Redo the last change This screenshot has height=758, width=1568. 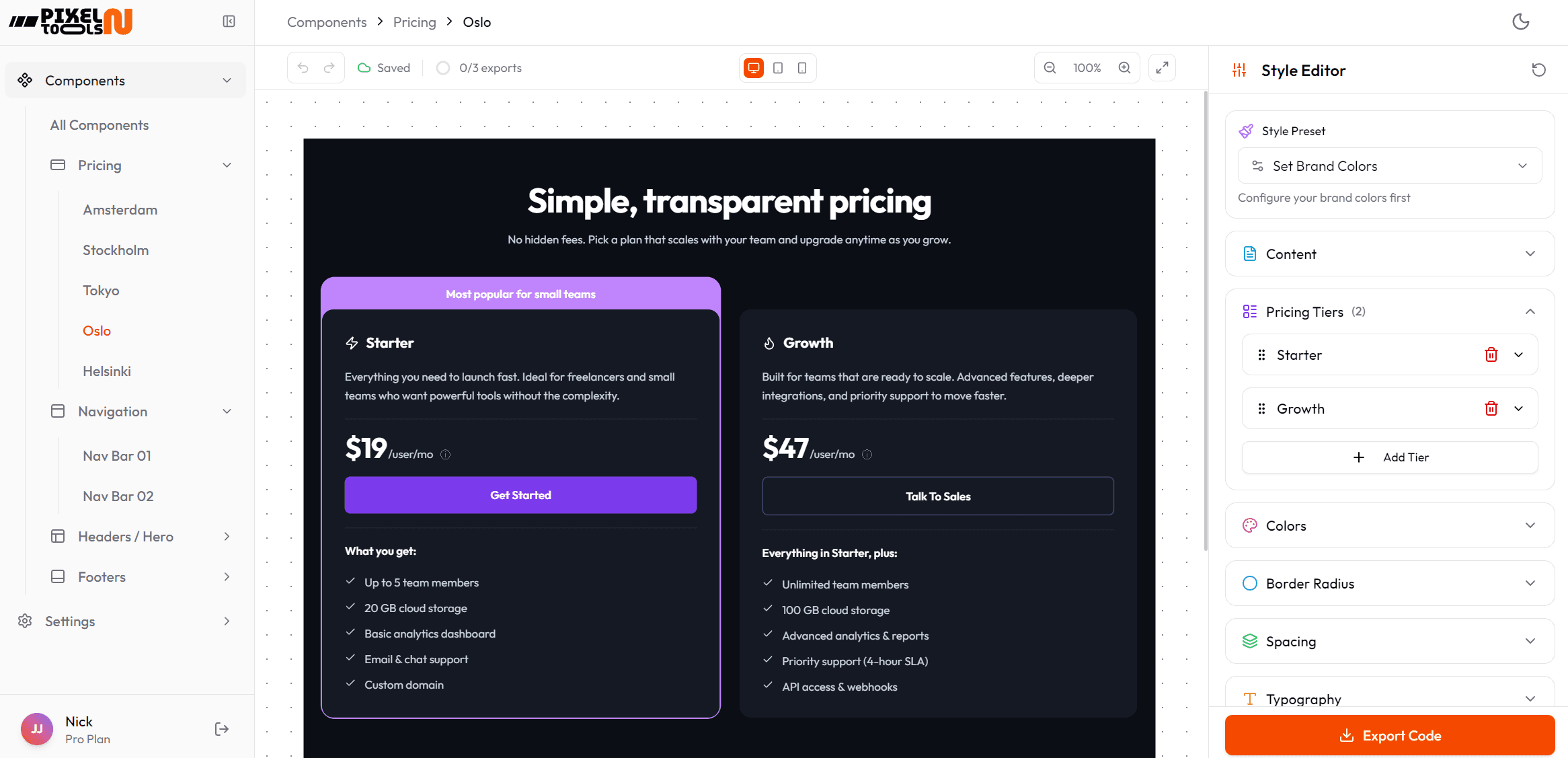(329, 67)
